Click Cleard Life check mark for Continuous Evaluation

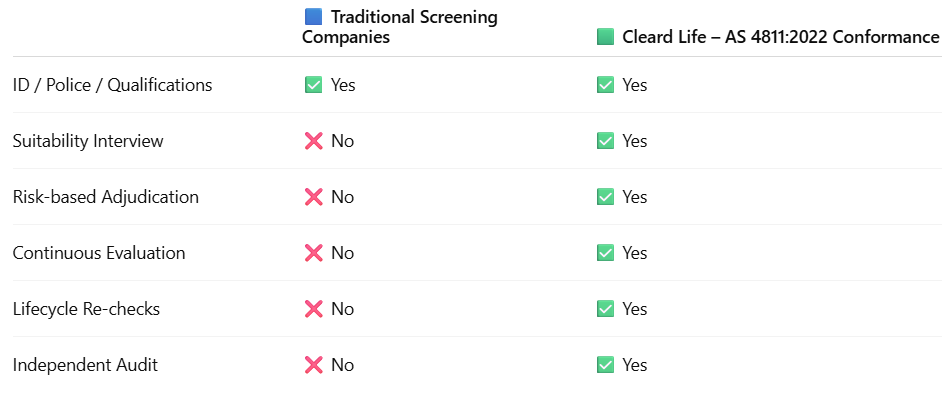tap(605, 253)
